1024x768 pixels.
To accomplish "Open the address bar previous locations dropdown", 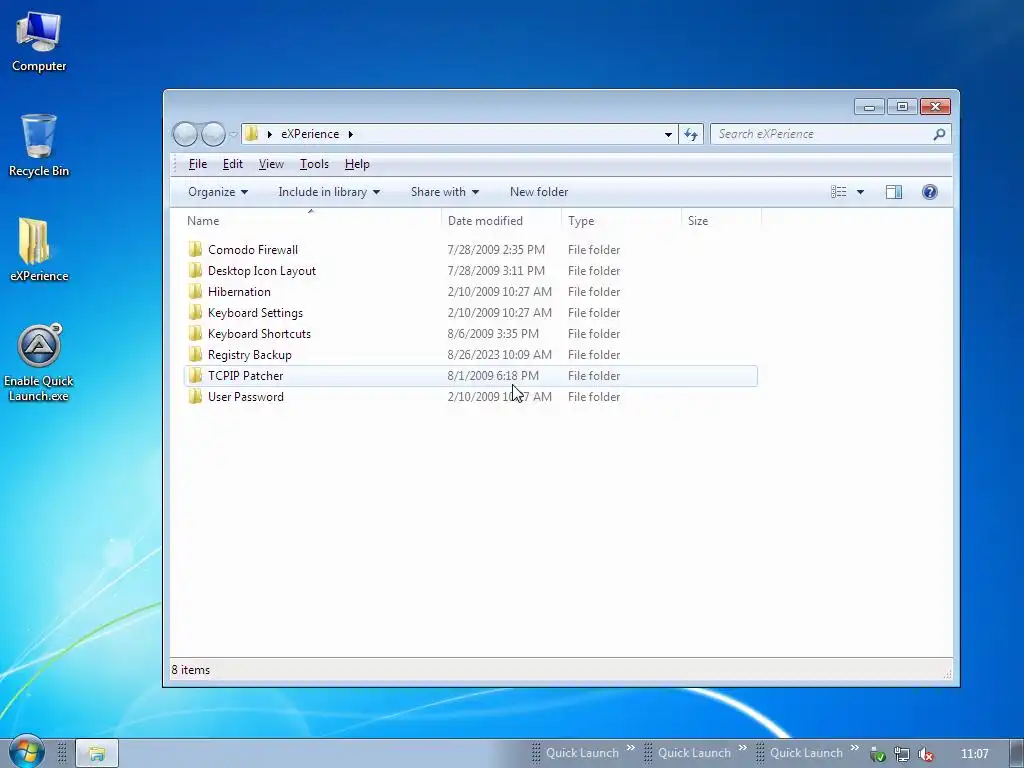I will [x=668, y=135].
